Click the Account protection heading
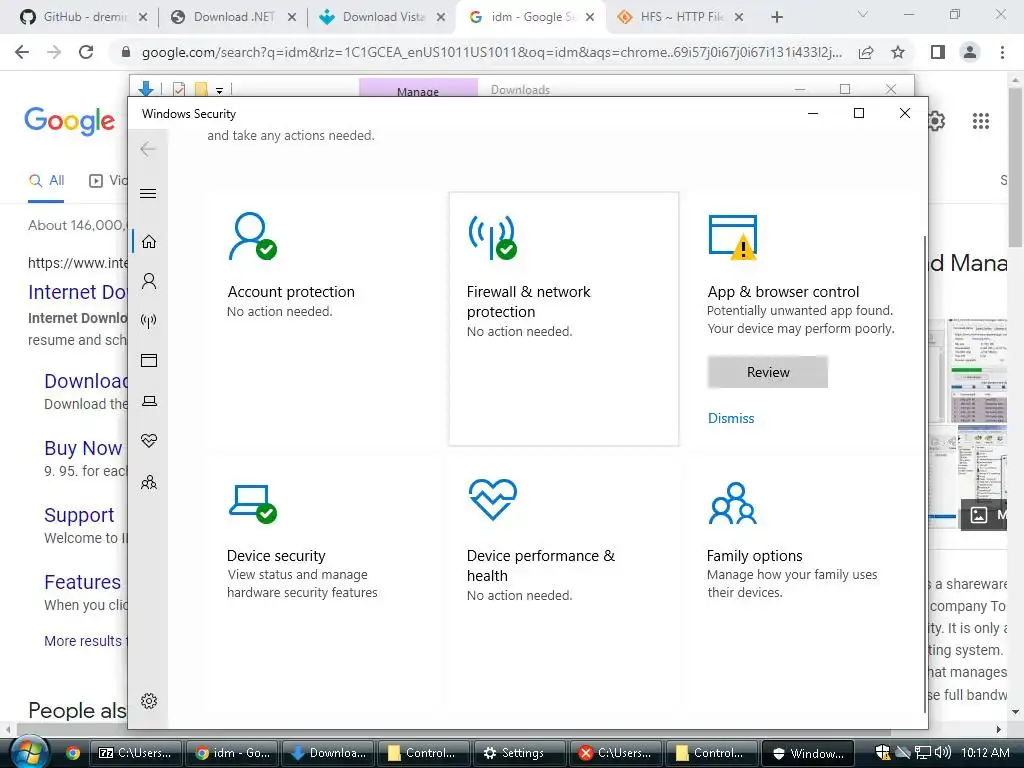 pos(291,292)
